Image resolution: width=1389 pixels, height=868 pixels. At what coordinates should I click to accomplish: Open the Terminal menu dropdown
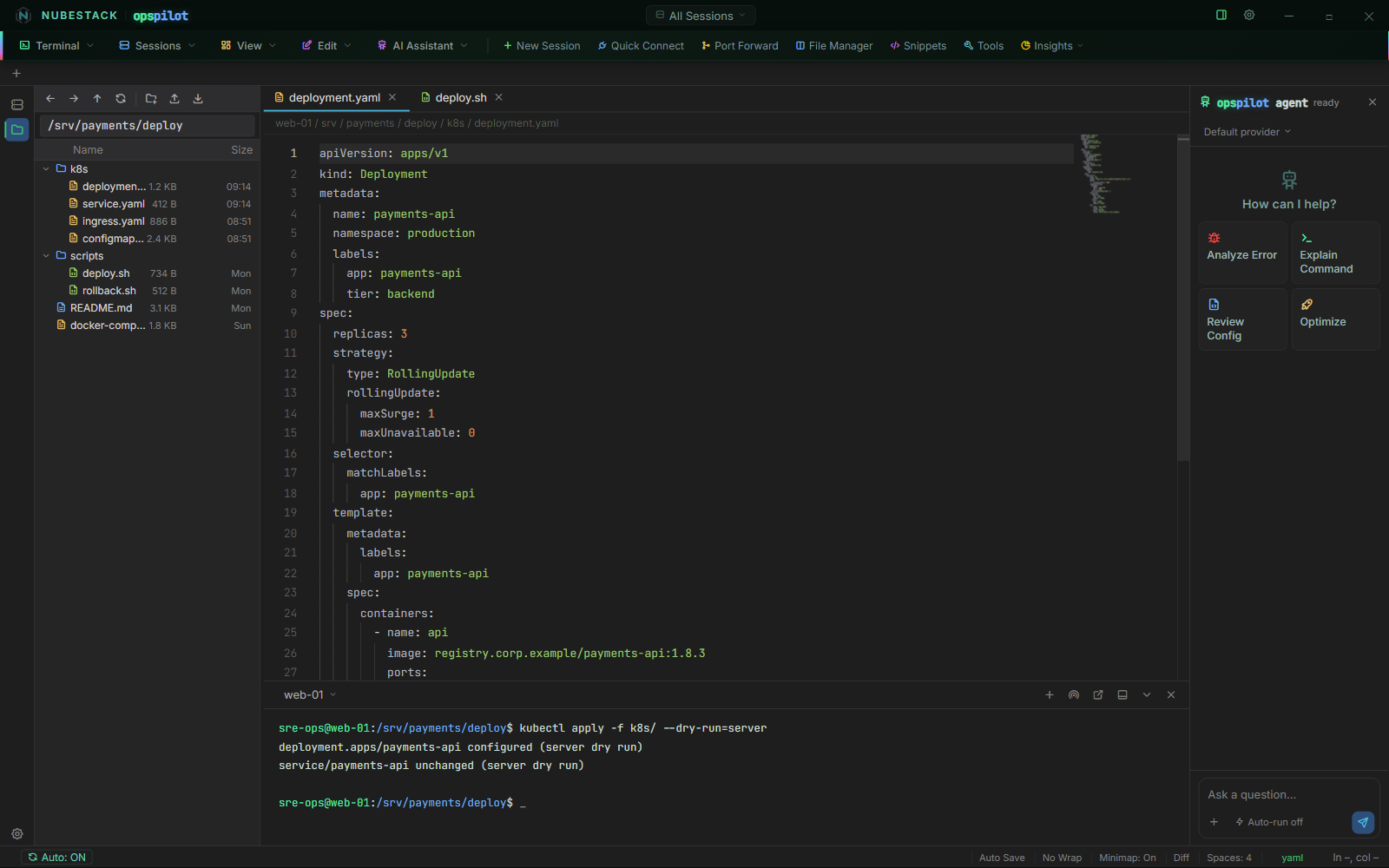click(x=56, y=46)
